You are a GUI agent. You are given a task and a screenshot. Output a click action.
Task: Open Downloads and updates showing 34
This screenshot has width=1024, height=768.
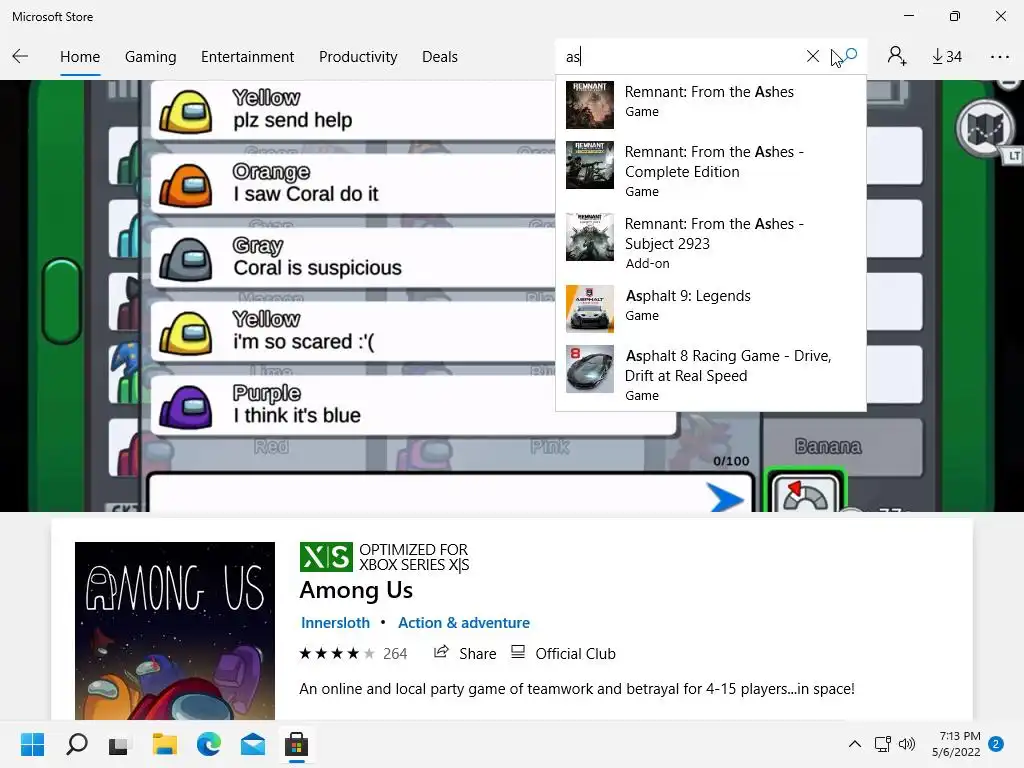click(x=947, y=57)
